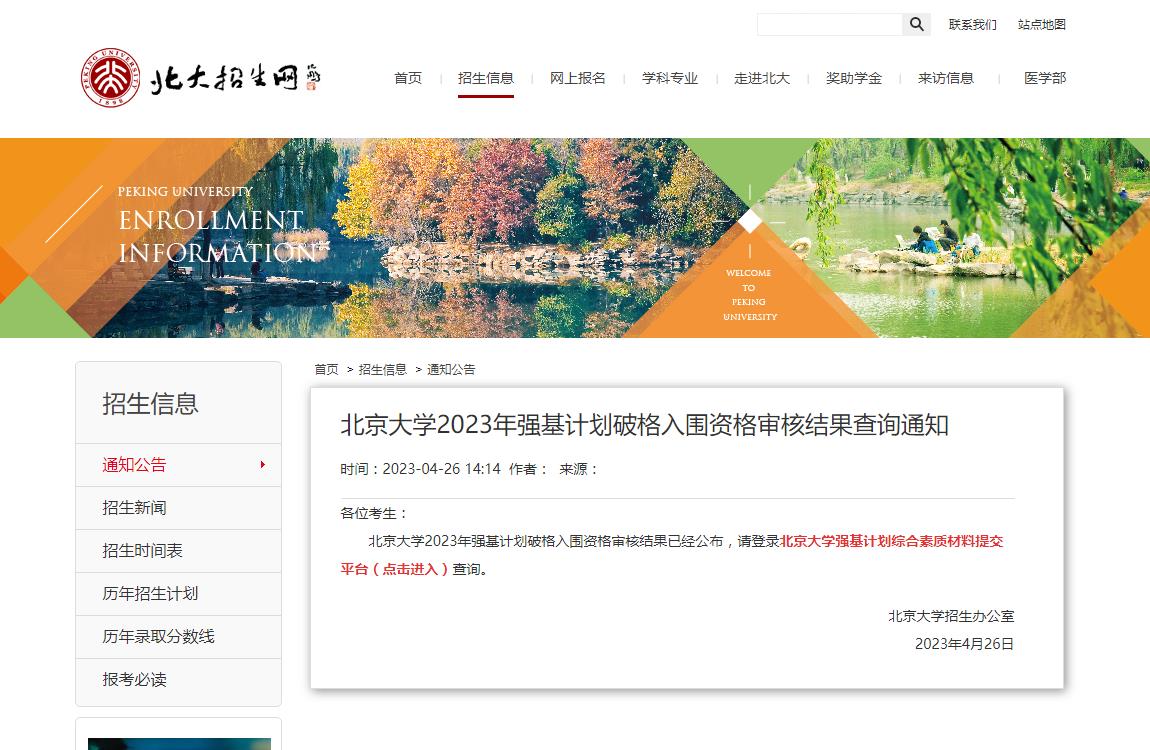
Task: Focus the search input field
Action: tap(829, 24)
